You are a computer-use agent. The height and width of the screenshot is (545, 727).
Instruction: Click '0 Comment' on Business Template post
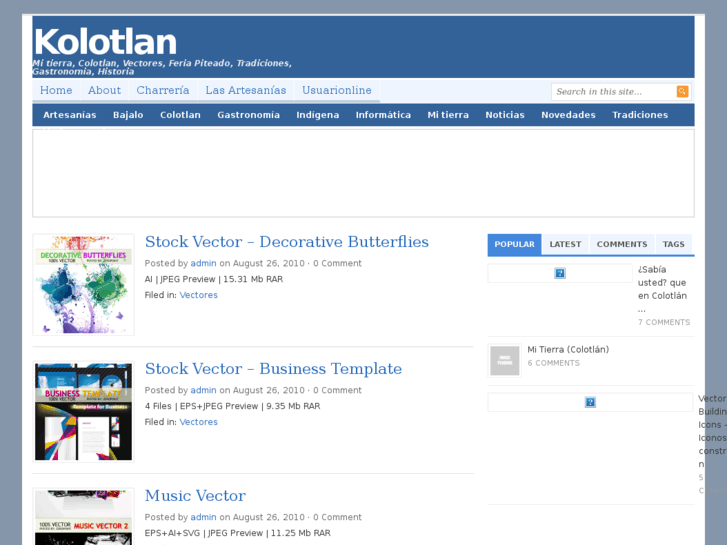[337, 390]
